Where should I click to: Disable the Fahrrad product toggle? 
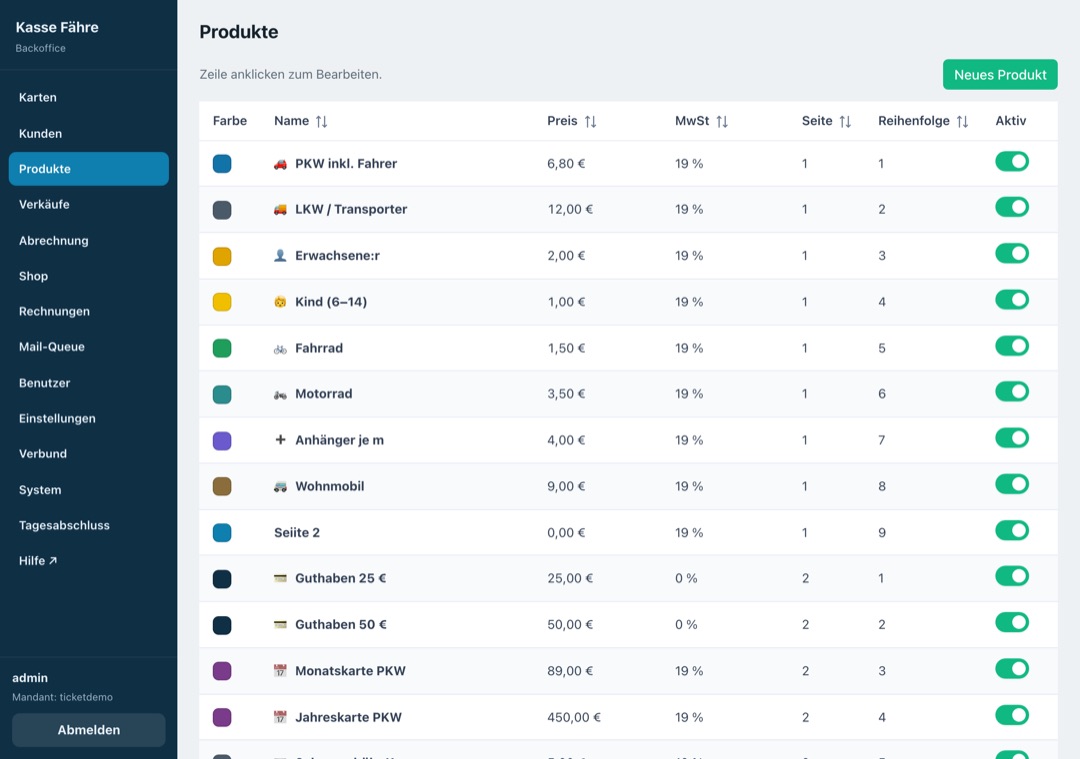click(x=1012, y=346)
